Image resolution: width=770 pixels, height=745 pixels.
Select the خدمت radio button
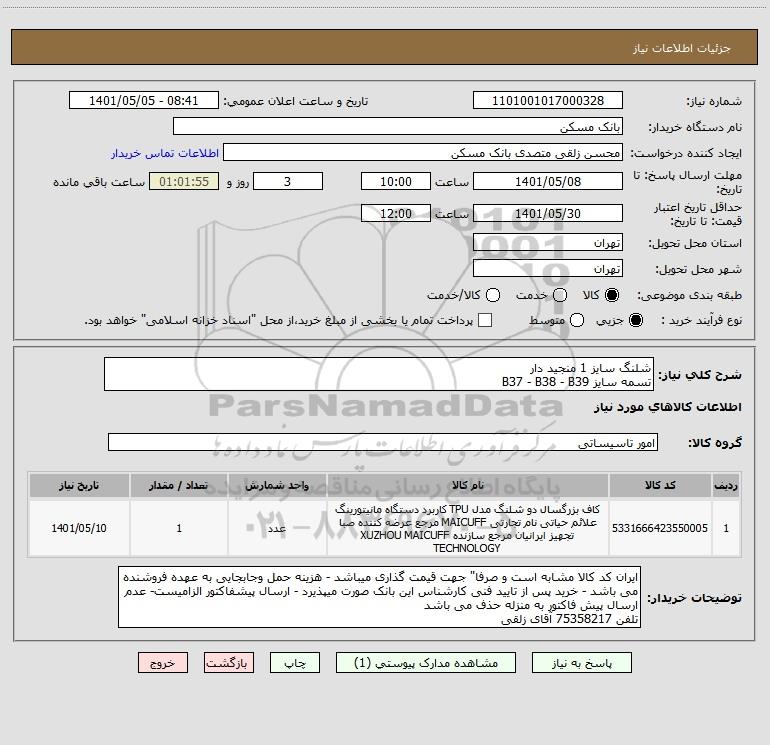[x=560, y=295]
